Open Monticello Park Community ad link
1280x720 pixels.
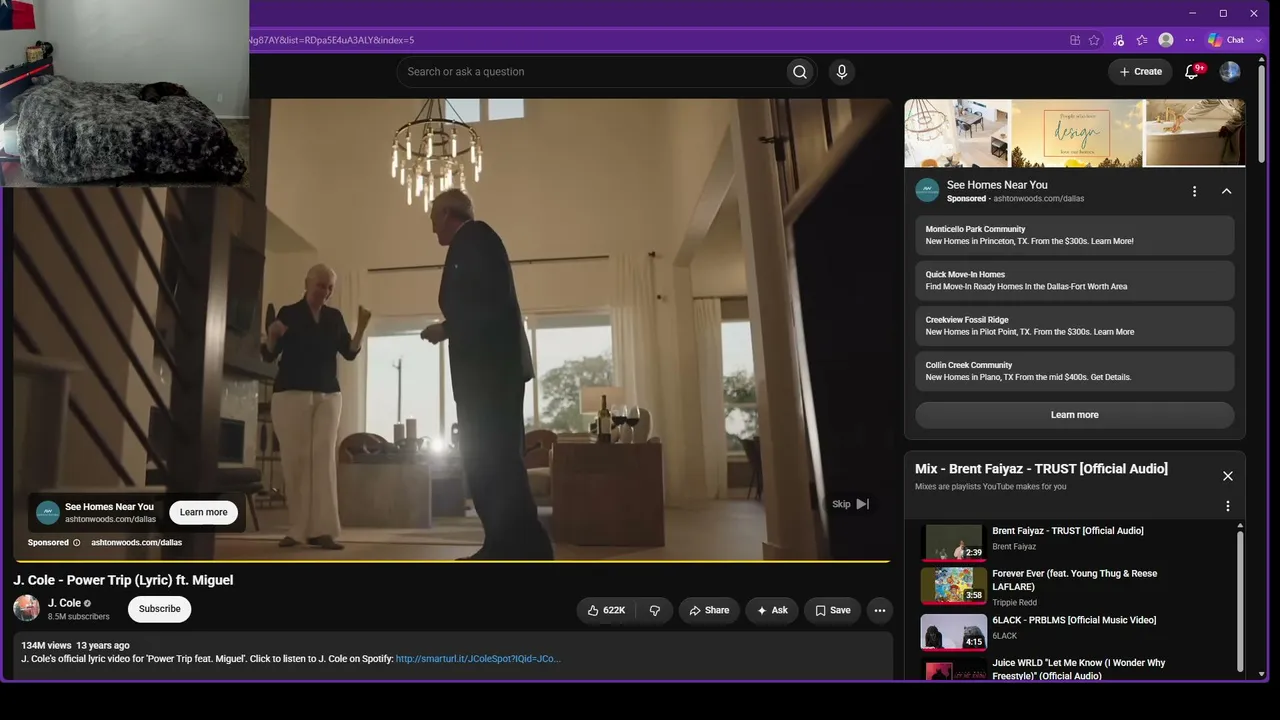coord(1075,235)
